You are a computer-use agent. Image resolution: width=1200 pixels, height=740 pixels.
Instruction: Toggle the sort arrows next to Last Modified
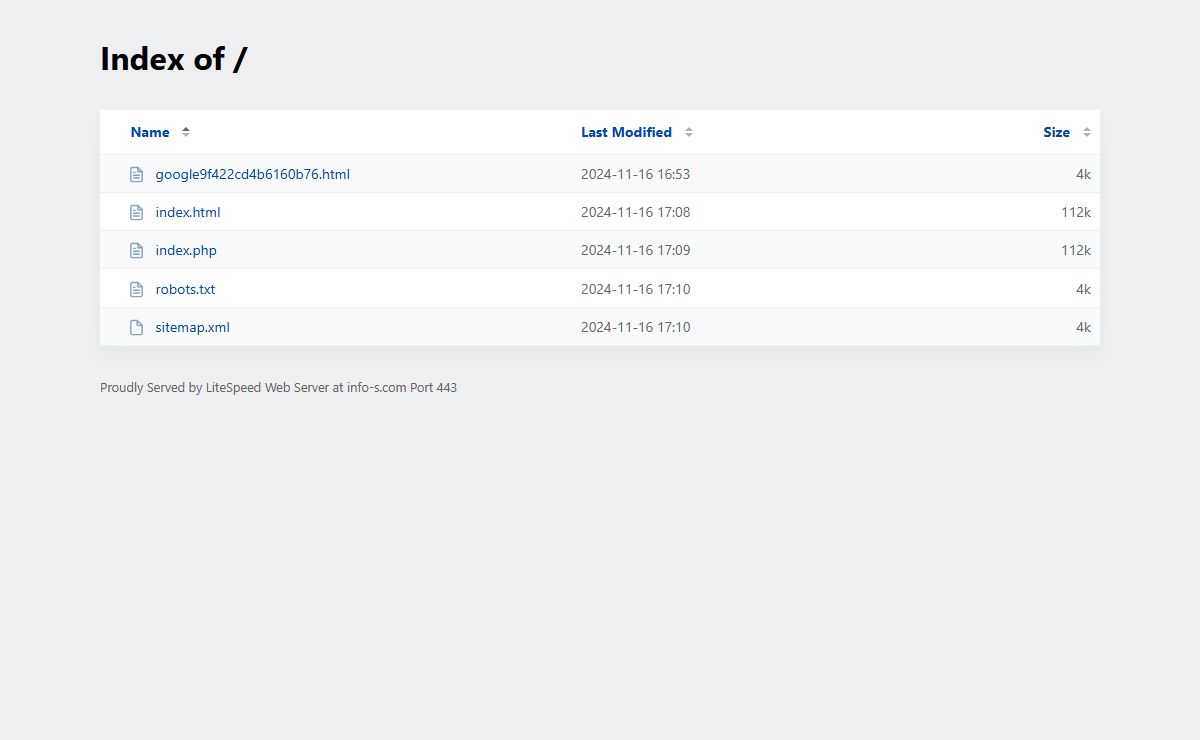(689, 132)
